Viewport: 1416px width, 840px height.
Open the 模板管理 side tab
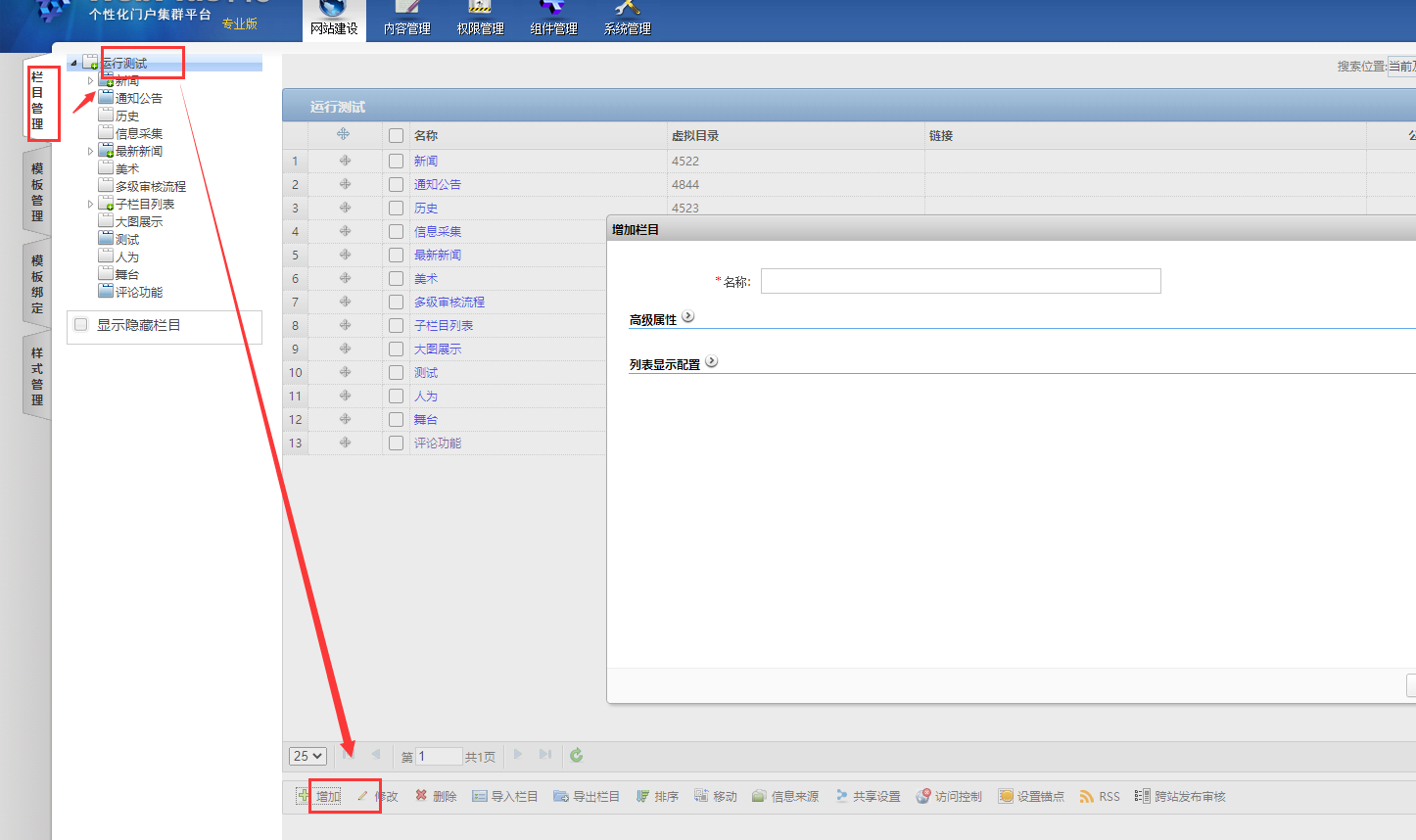point(37,192)
